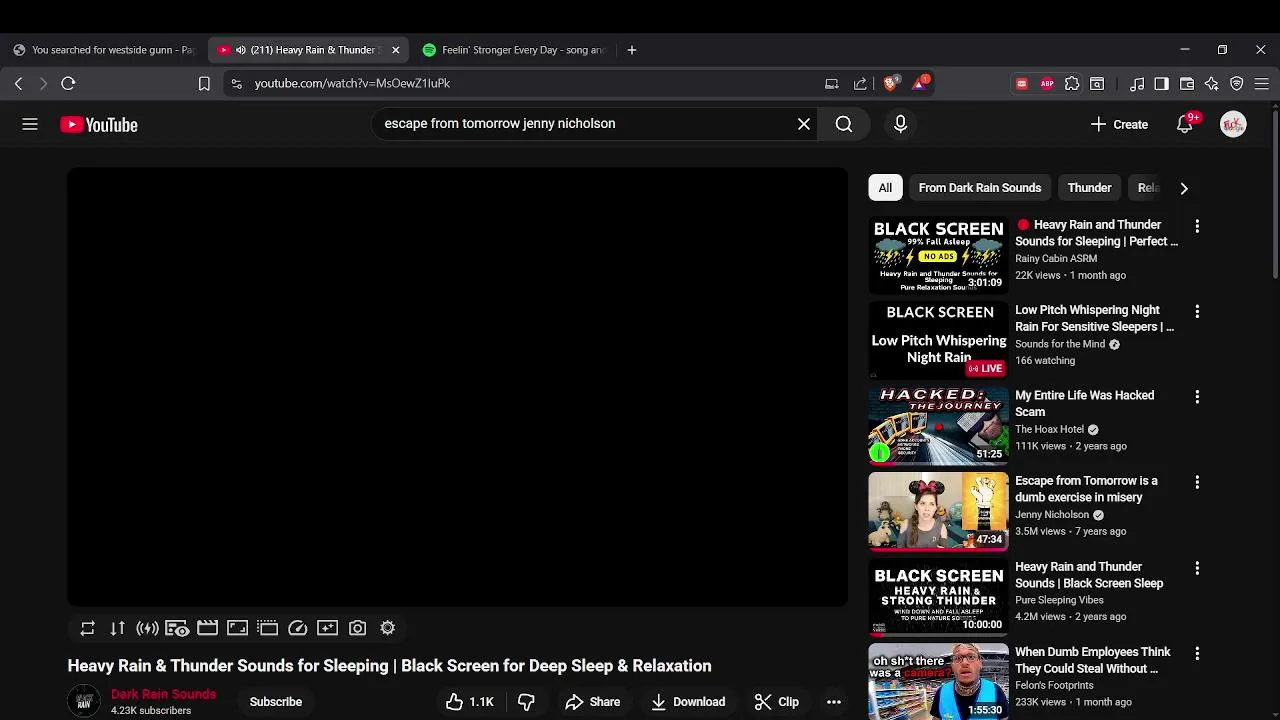Image resolution: width=1280 pixels, height=720 pixels.
Task: Click the card-with-eye icon below the player
Action: (x=177, y=628)
